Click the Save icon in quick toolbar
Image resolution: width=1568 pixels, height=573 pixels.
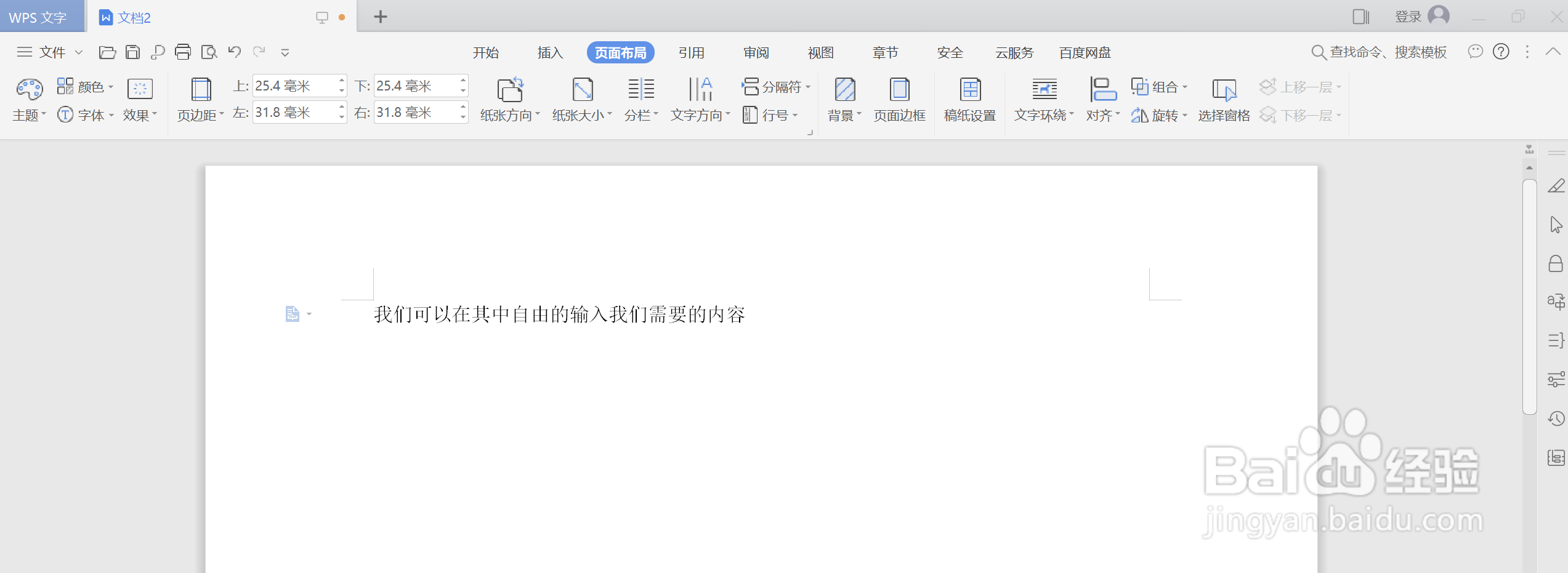[x=132, y=52]
